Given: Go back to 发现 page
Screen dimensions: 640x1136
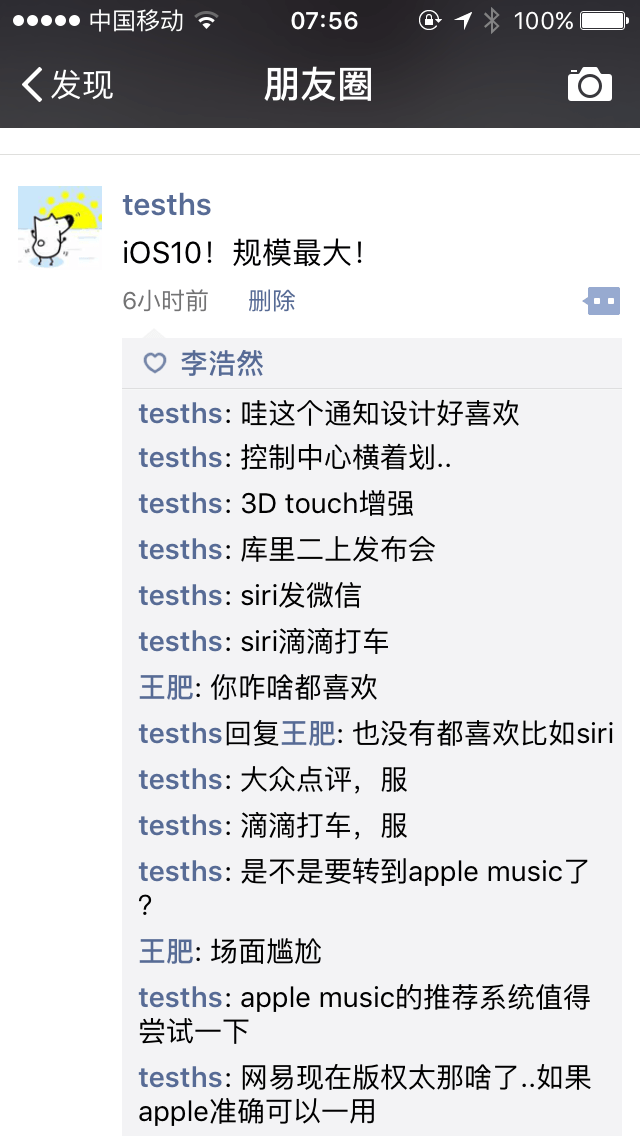Looking at the screenshot, I should point(67,85).
